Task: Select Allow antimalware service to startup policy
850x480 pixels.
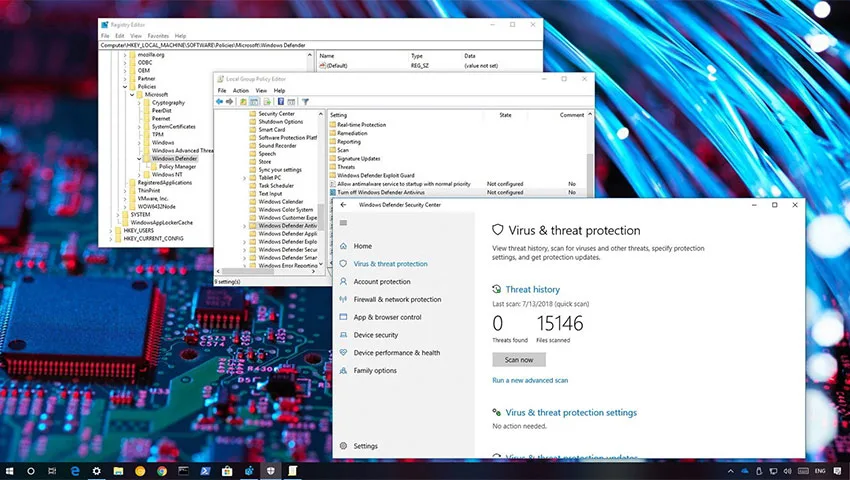Action: tap(404, 184)
